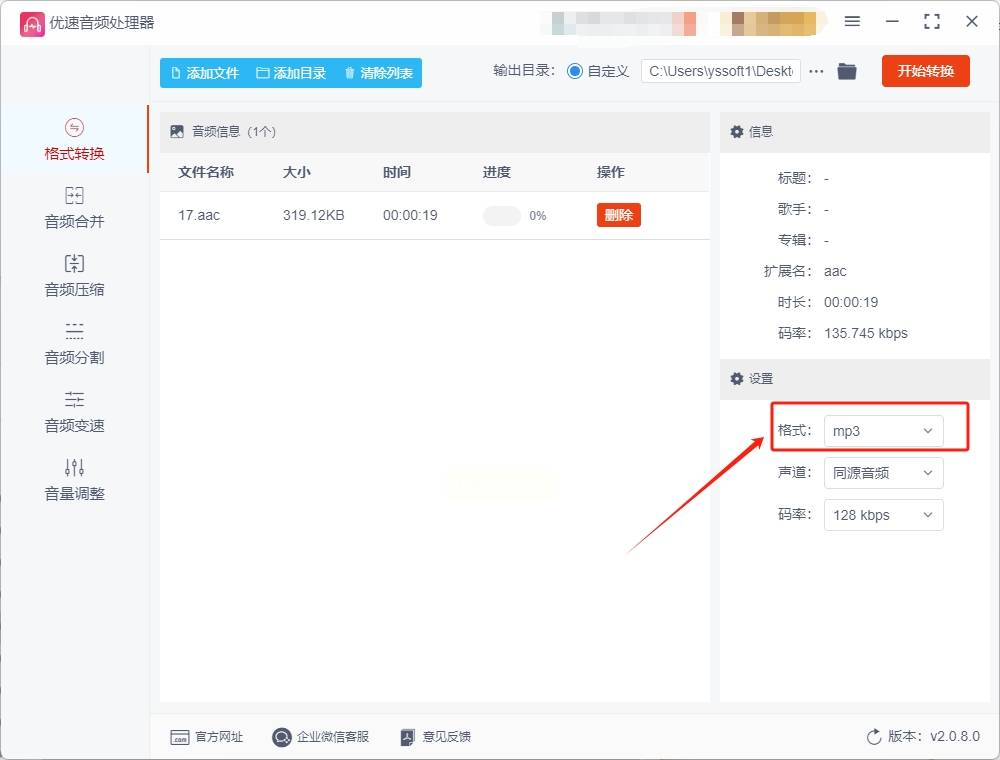This screenshot has height=760, width=1000.
Task: Start conversion with 开始转换 button
Action: [925, 71]
